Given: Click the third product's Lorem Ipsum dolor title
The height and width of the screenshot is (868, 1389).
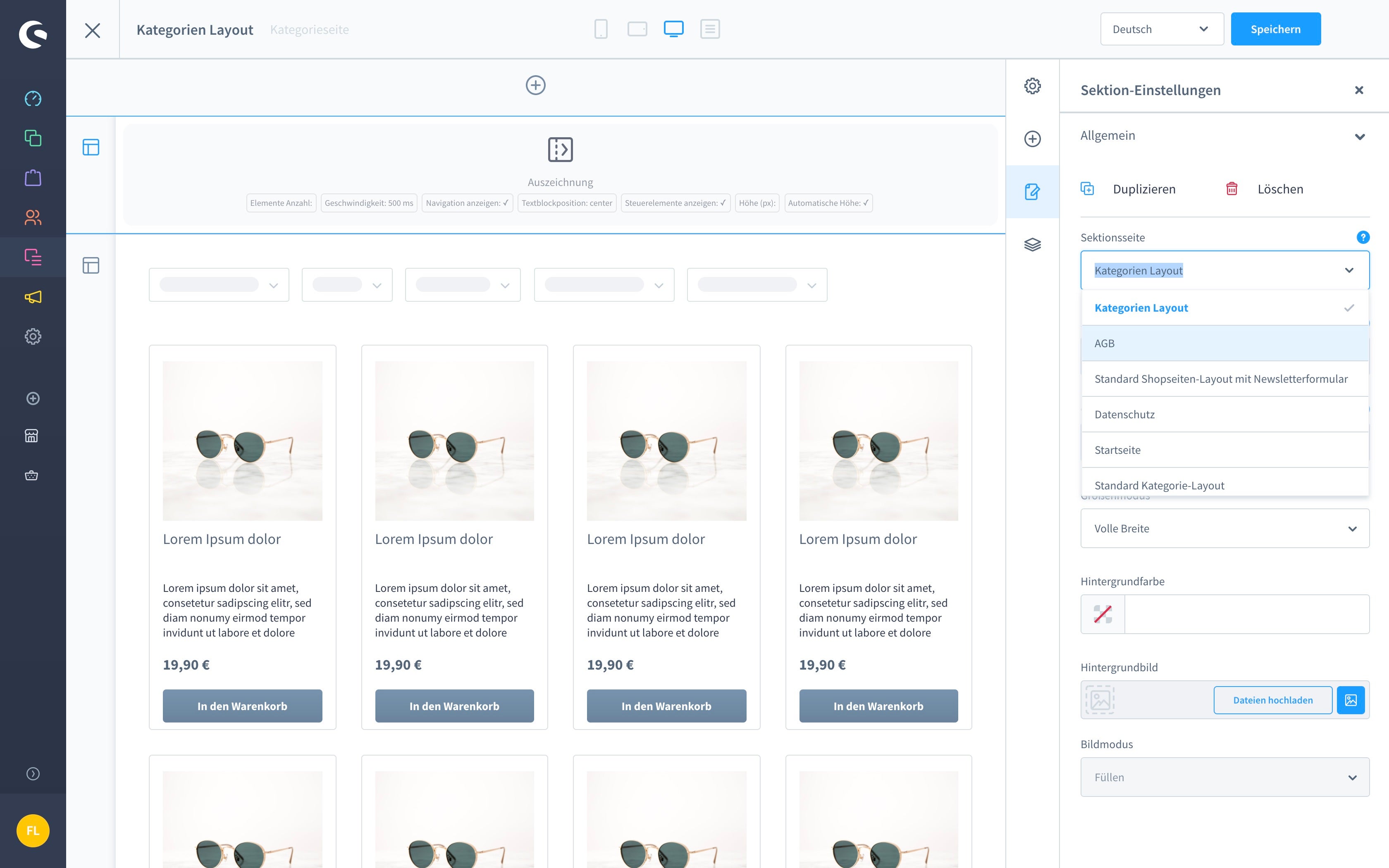Looking at the screenshot, I should tap(646, 539).
